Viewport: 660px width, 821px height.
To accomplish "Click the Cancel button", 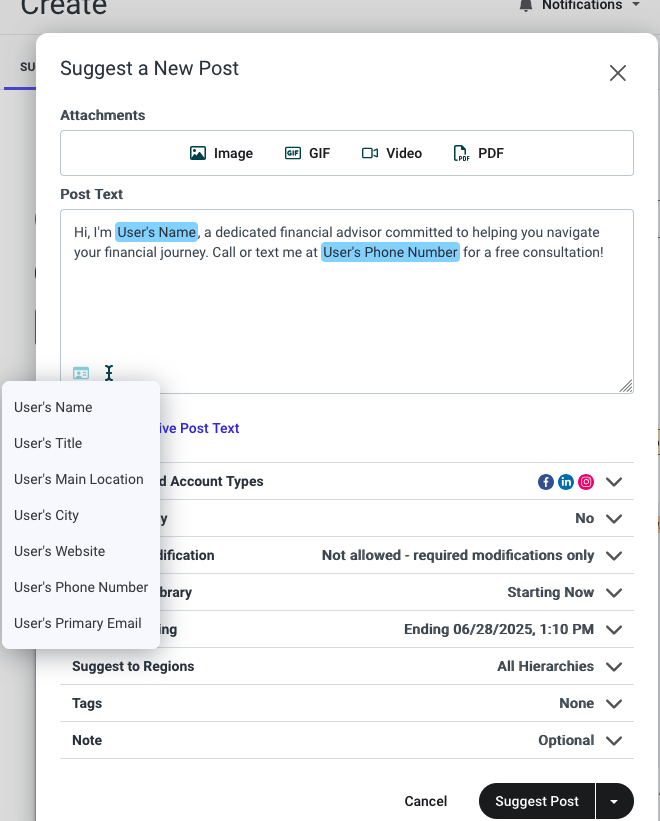I will (x=426, y=801).
